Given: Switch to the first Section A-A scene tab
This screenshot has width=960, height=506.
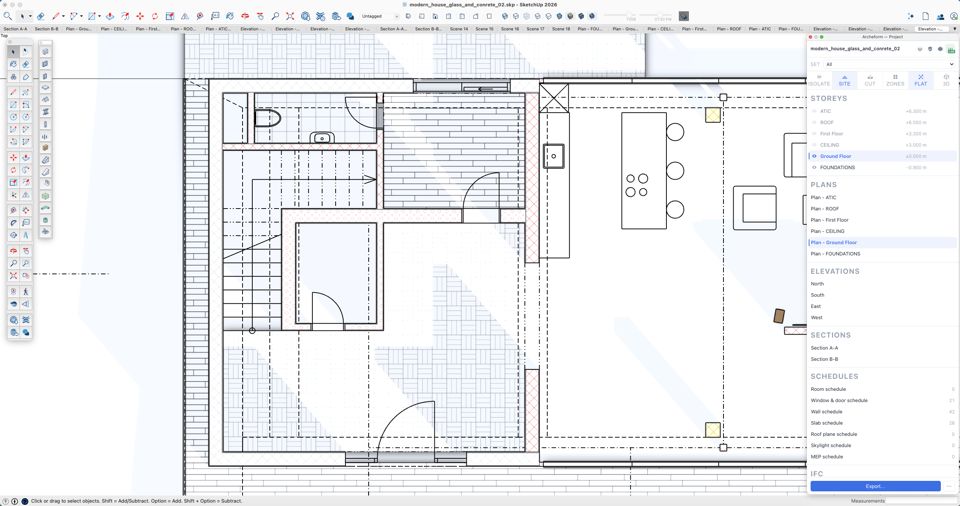Looking at the screenshot, I should pyautogui.click(x=15, y=29).
